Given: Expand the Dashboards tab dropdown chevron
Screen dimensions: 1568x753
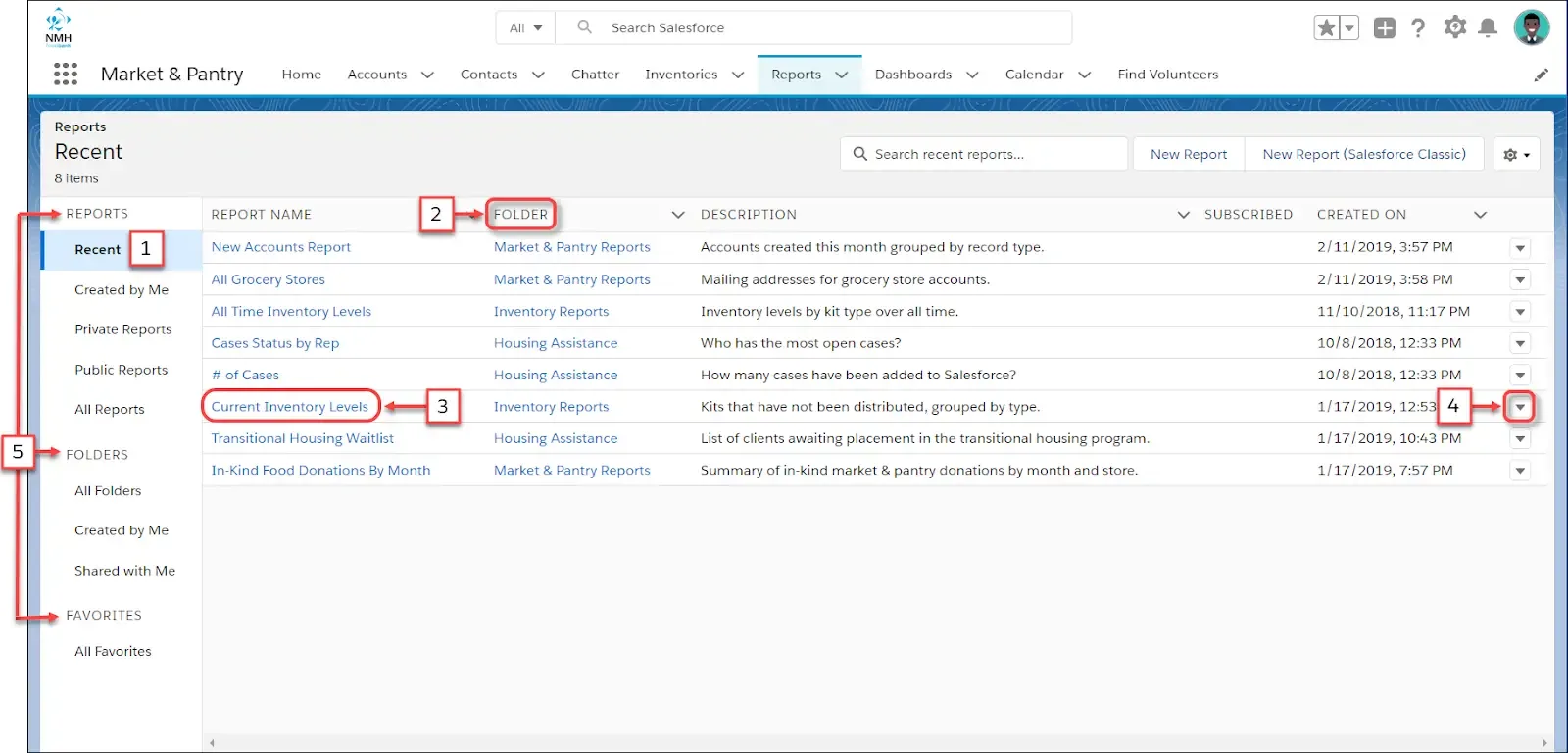Looking at the screenshot, I should (972, 75).
